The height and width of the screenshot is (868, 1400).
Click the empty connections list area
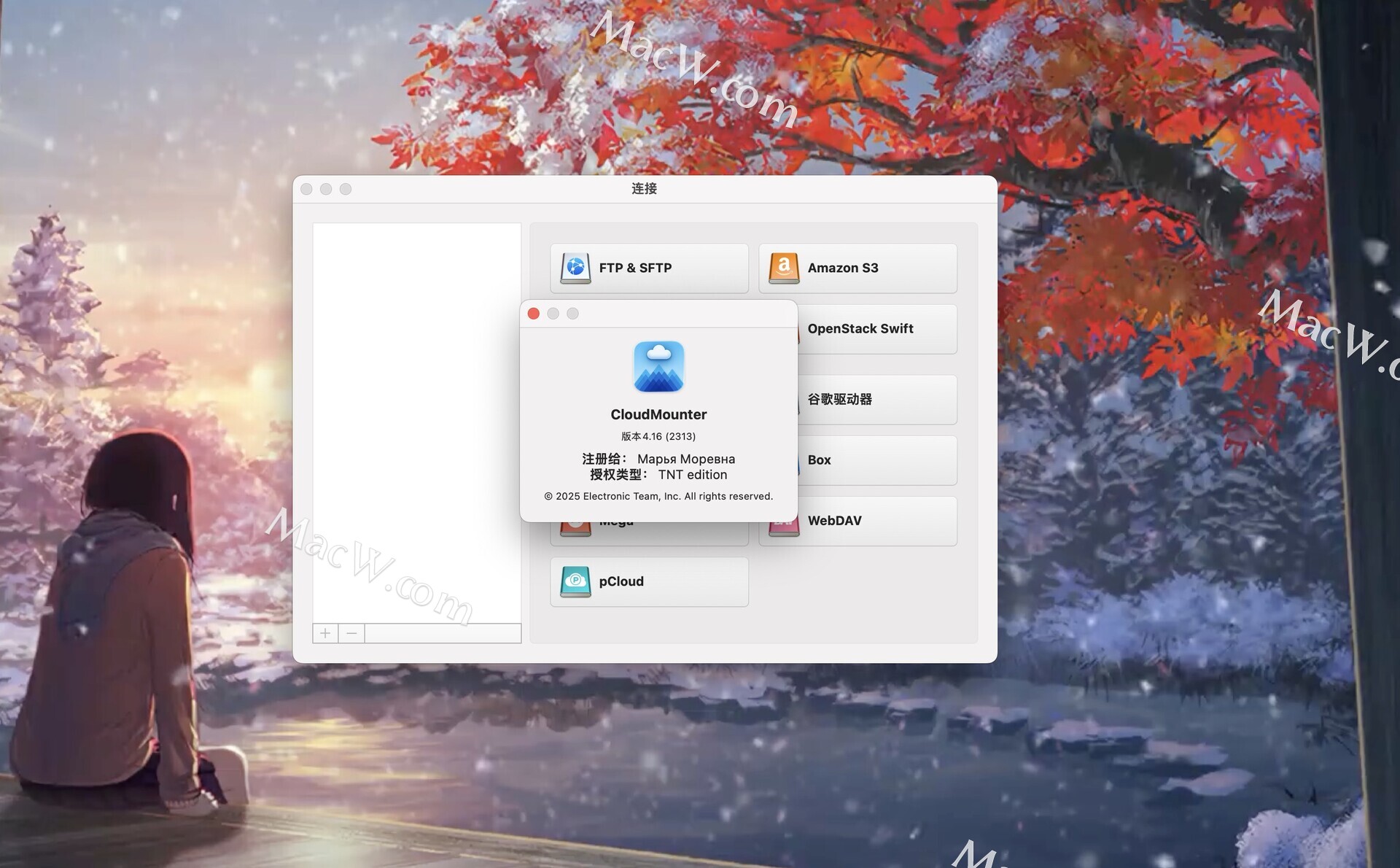point(416,423)
